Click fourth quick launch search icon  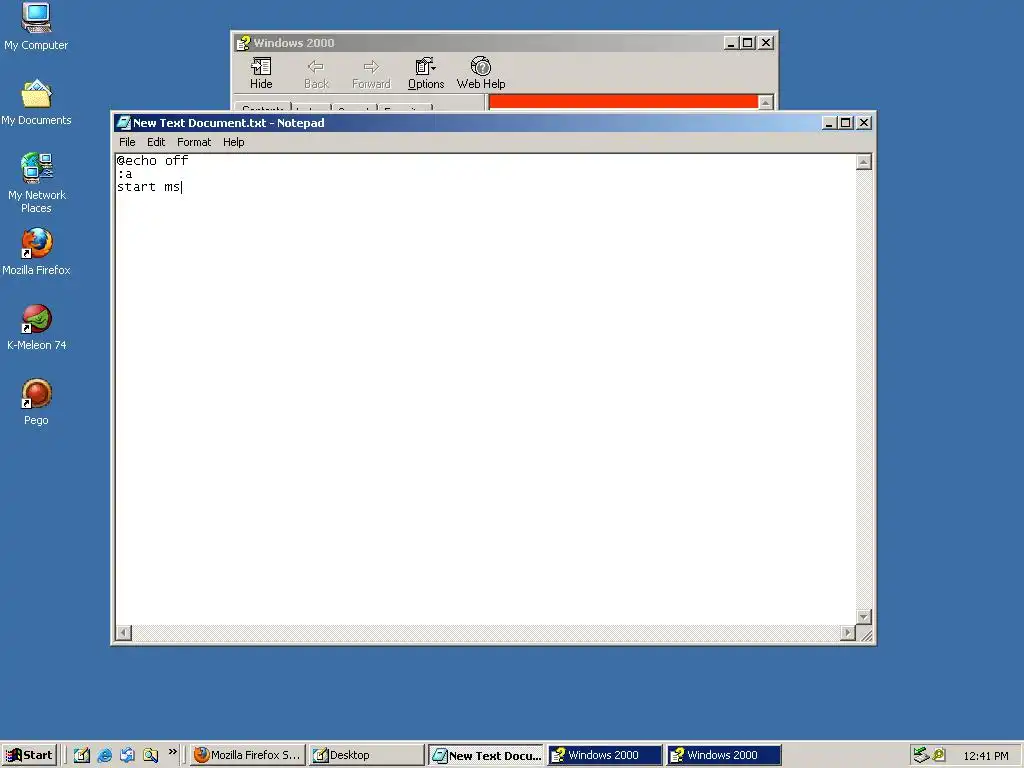click(x=150, y=755)
